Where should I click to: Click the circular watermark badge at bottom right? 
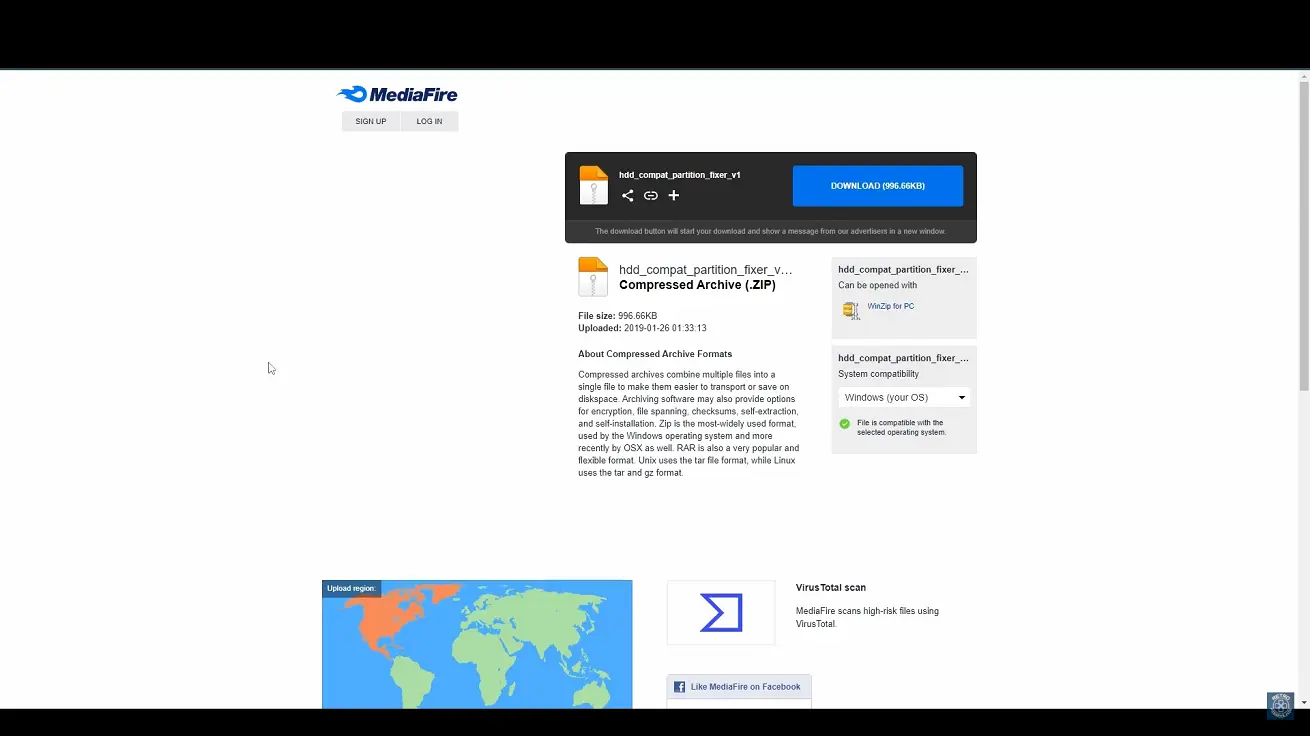[1280, 705]
